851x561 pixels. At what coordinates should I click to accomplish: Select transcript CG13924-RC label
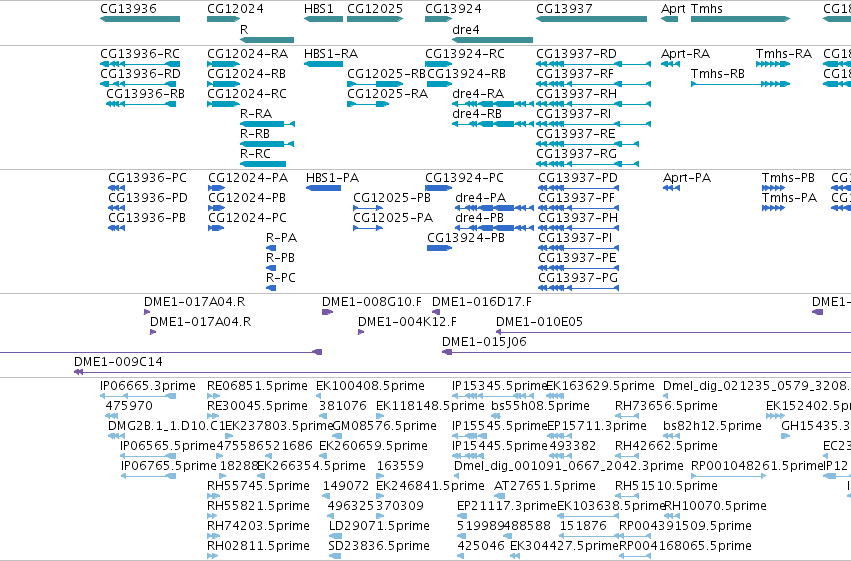coord(465,54)
